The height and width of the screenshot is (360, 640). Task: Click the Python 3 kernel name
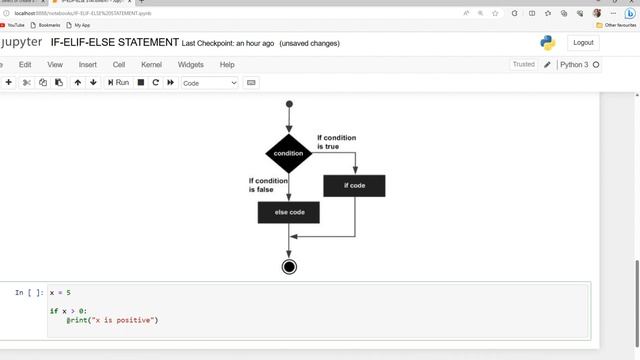(574, 64)
